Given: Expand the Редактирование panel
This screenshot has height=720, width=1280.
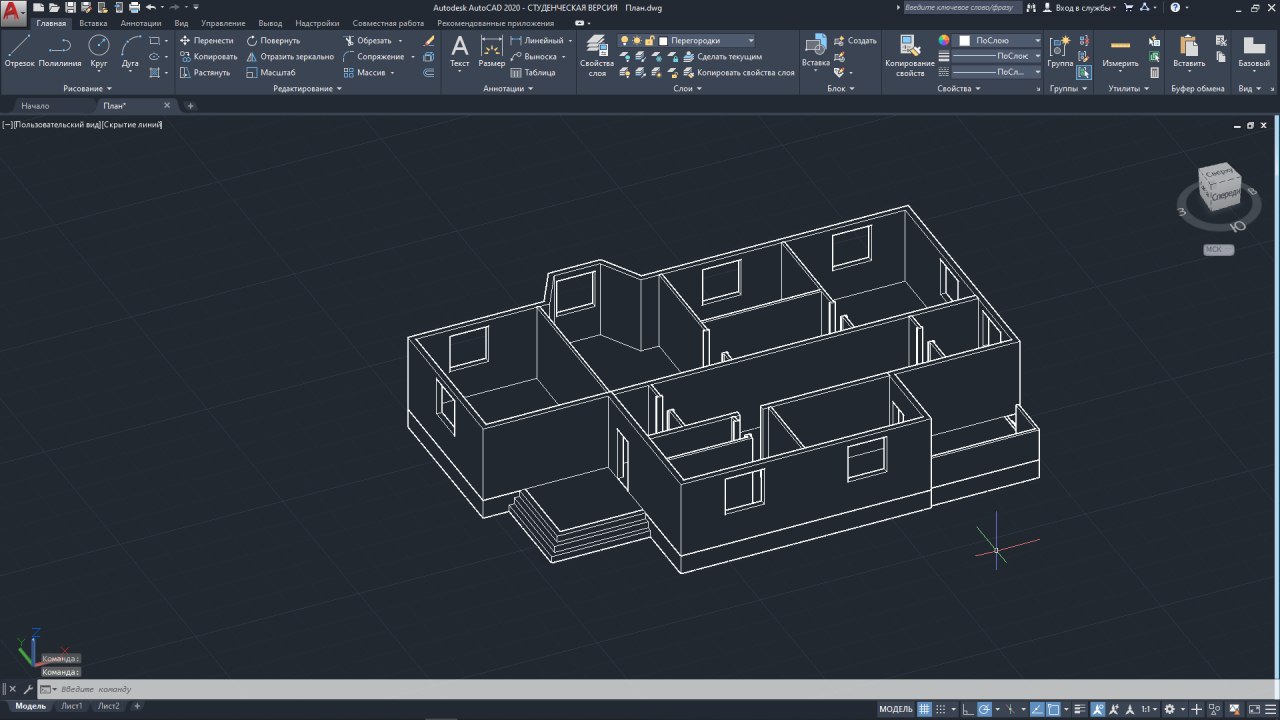Looking at the screenshot, I should pos(308,89).
